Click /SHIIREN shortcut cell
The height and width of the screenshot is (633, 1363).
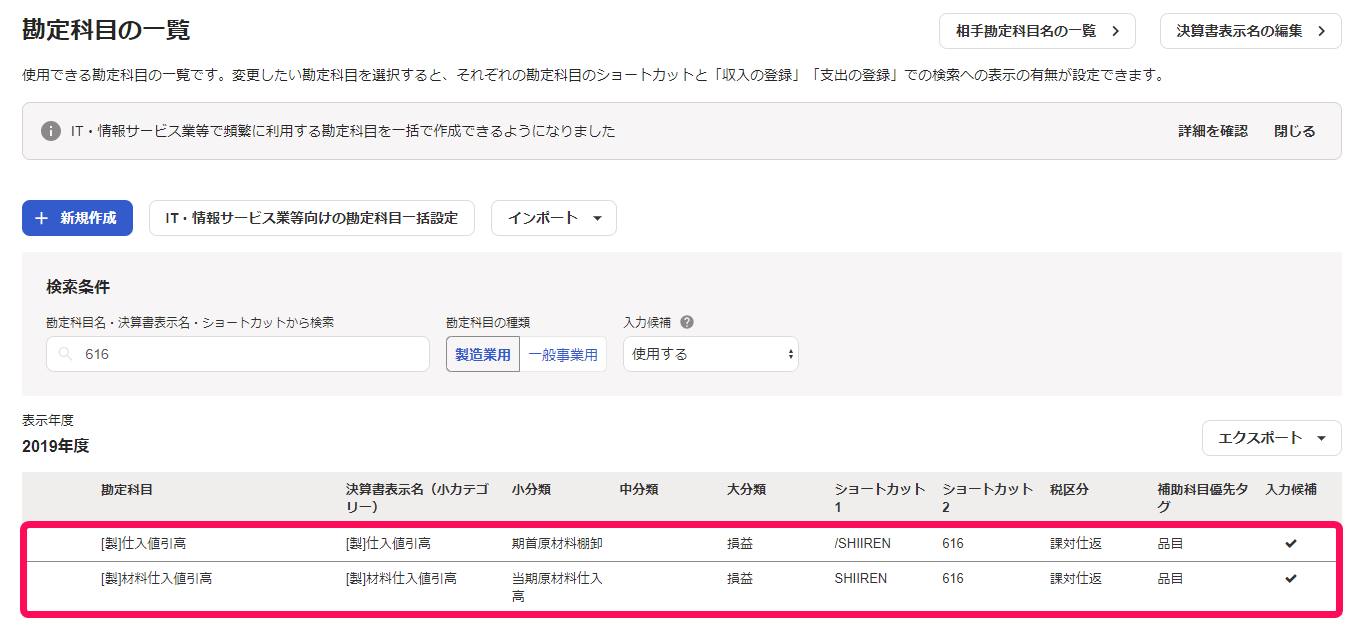pyautogui.click(x=863, y=544)
